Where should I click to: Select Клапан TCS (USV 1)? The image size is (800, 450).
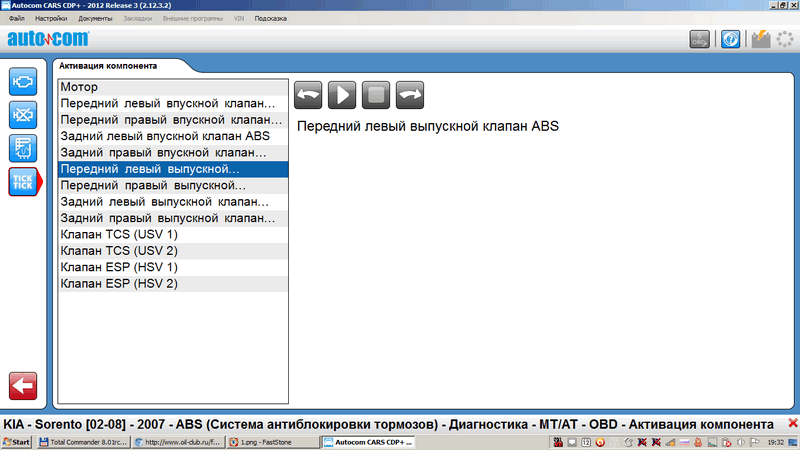coord(173,234)
